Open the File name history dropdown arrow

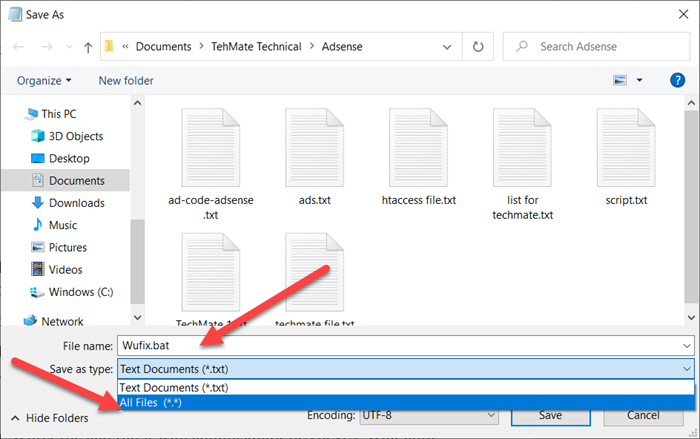click(x=687, y=346)
